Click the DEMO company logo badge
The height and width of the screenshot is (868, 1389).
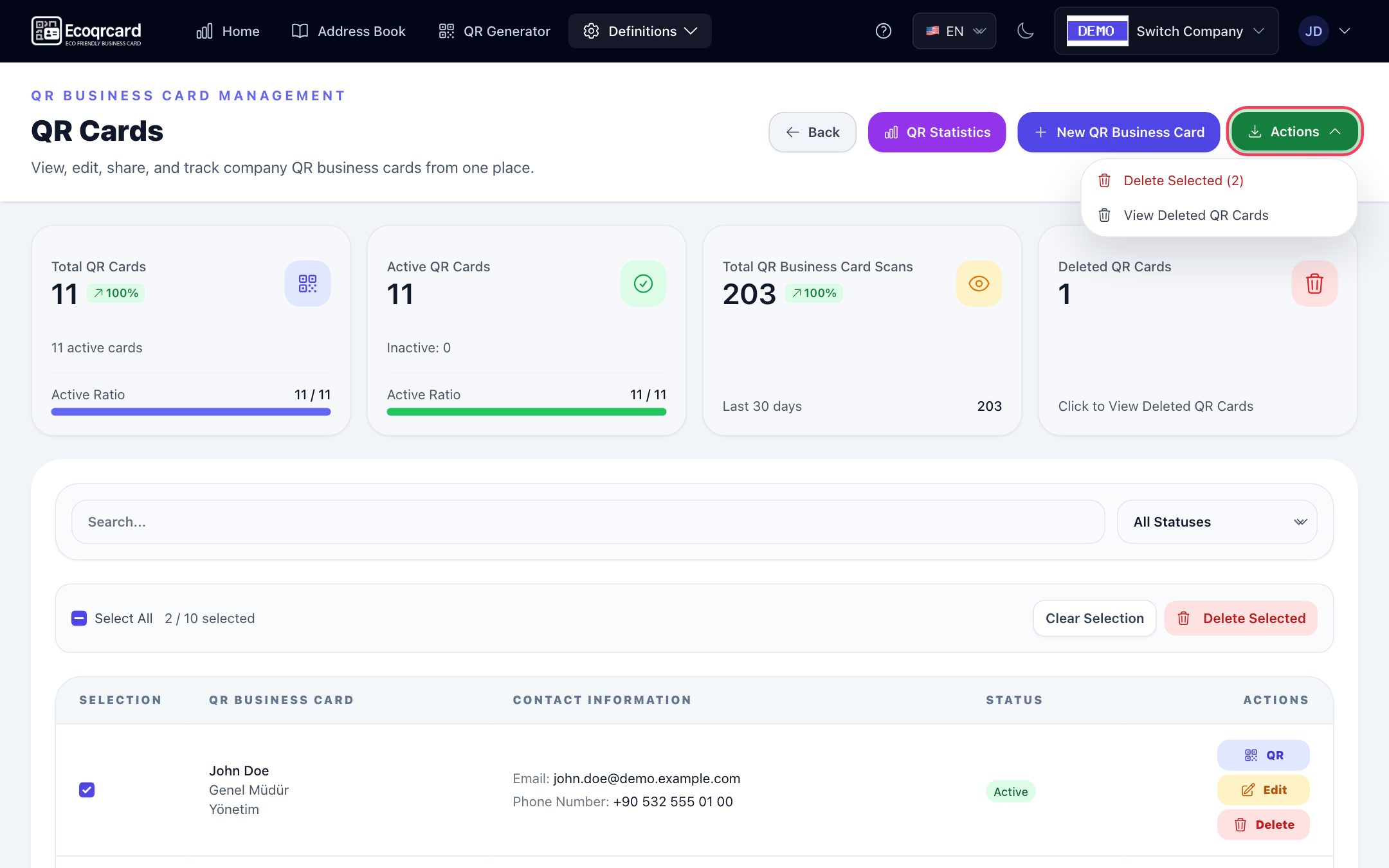click(x=1097, y=31)
